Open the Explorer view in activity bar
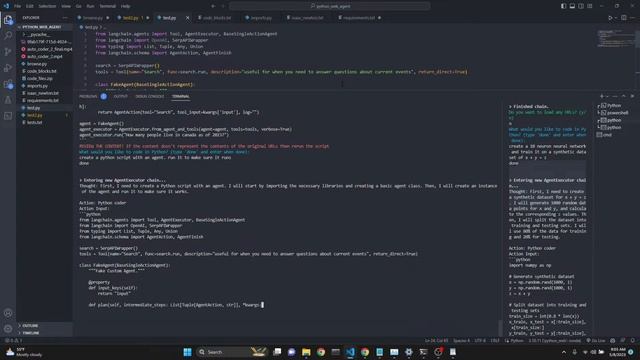This screenshot has width=640, height=360. click(8, 20)
